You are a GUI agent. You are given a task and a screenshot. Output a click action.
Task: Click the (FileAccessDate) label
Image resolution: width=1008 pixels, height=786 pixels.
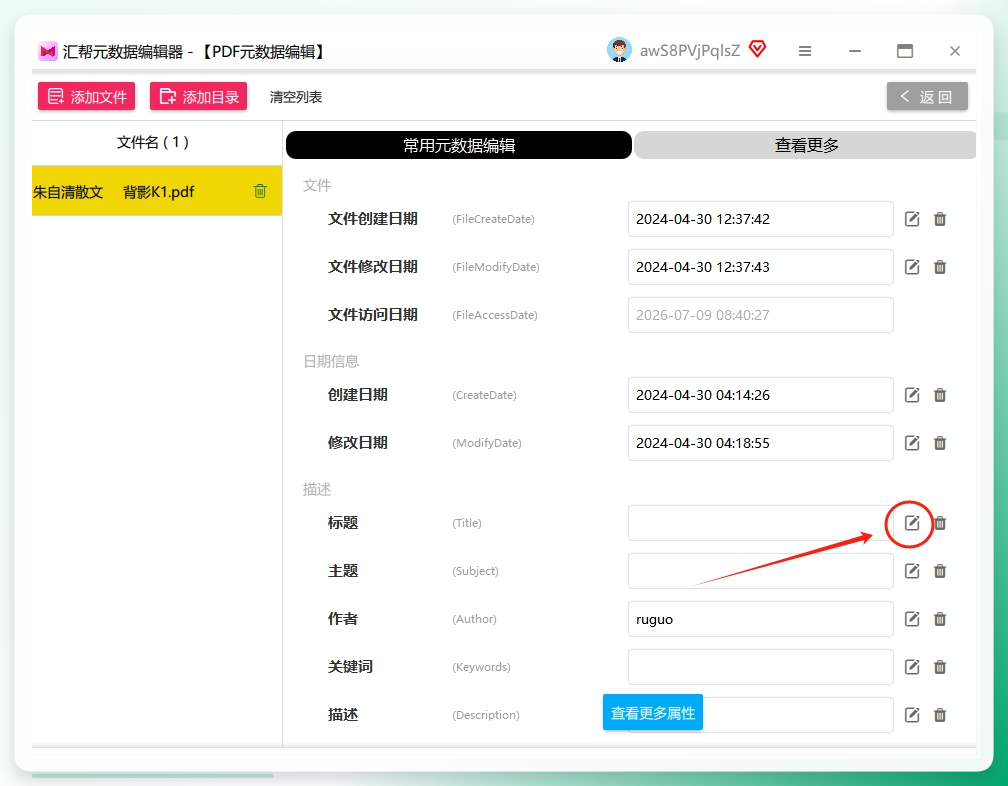494,315
